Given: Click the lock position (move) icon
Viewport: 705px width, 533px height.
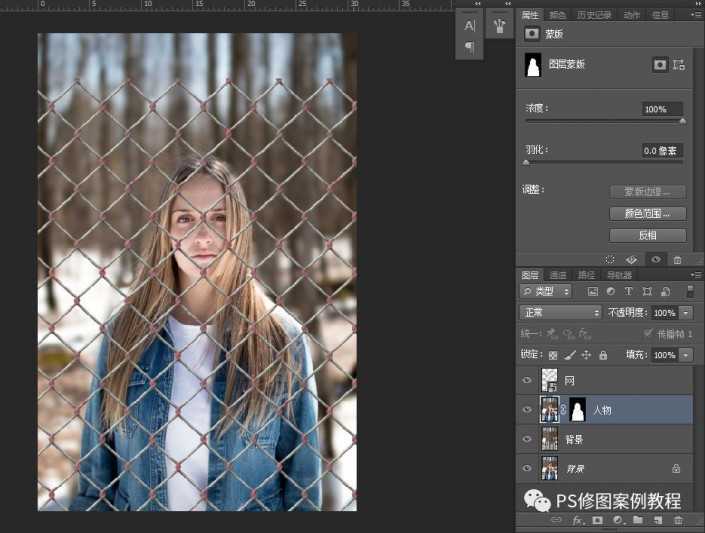Looking at the screenshot, I should tap(586, 355).
